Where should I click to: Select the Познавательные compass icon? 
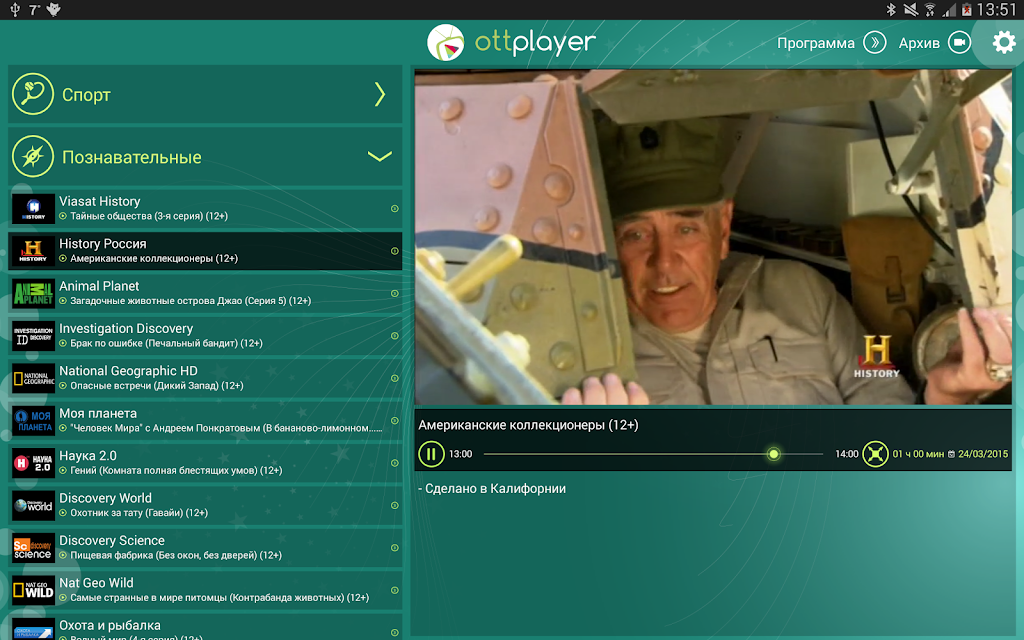coord(33,156)
